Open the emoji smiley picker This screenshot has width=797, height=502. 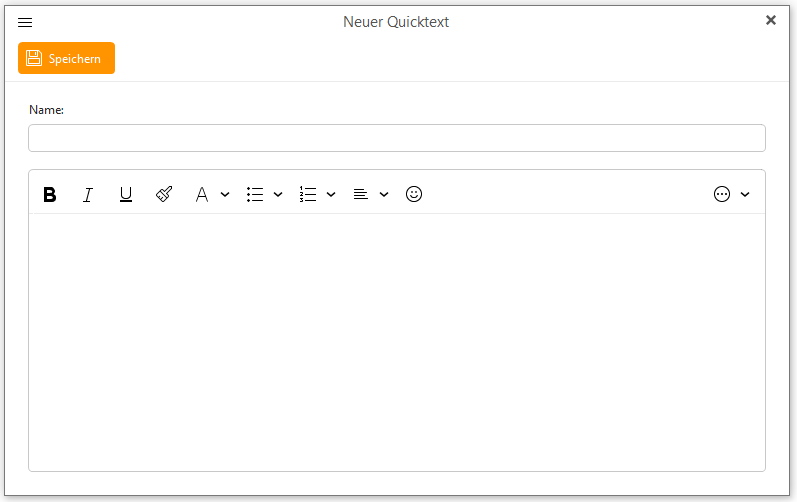[x=414, y=194]
